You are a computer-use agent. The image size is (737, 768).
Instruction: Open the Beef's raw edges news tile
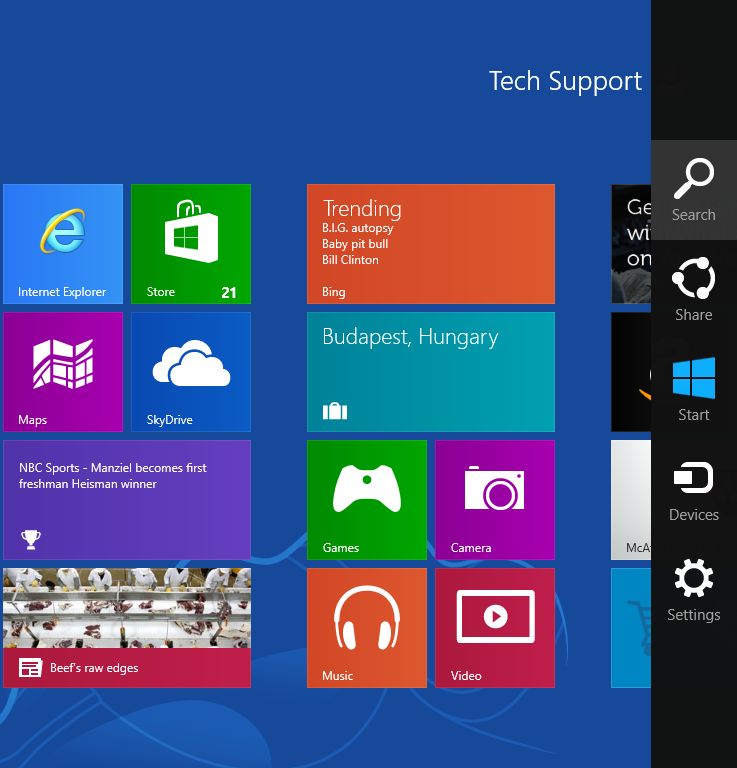pyautogui.click(x=127, y=628)
